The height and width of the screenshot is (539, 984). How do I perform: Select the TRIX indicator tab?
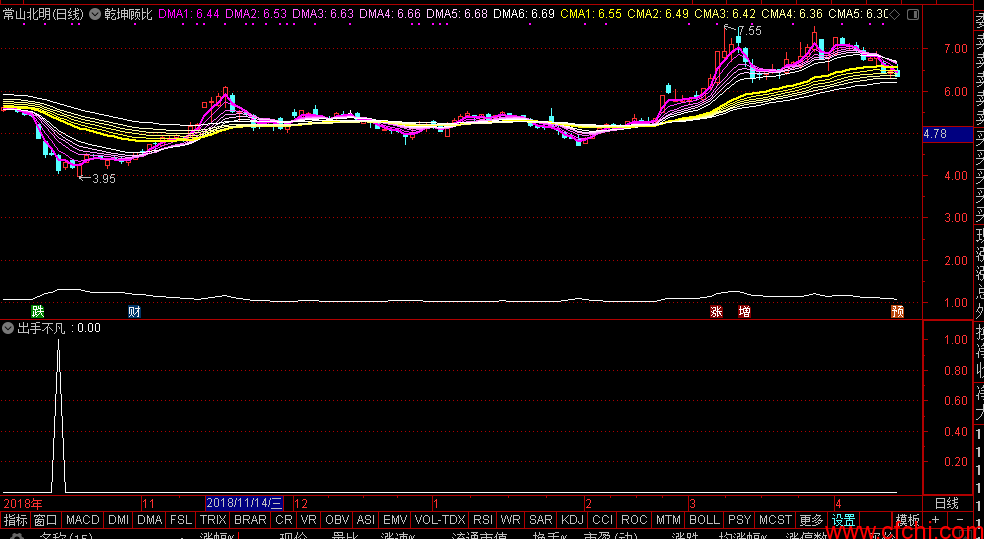click(213, 520)
